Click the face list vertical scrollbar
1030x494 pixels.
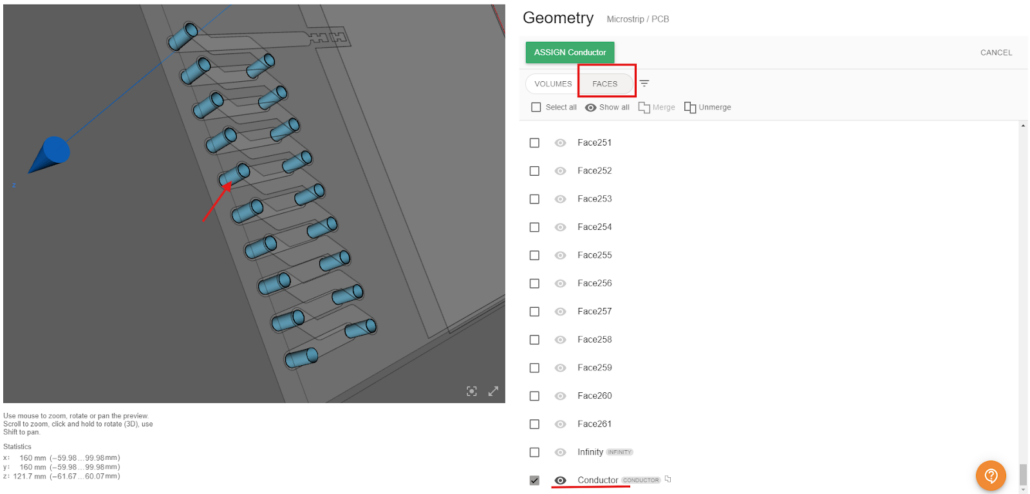click(1021, 300)
